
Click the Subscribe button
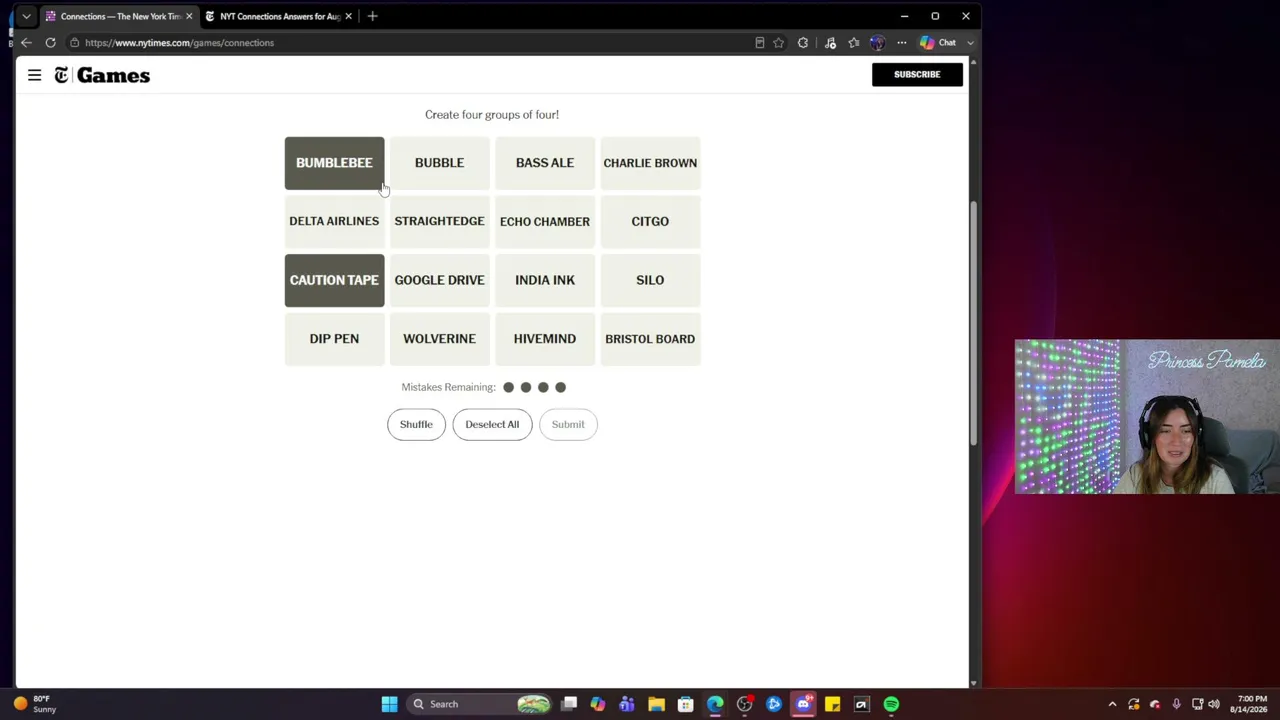click(x=917, y=74)
